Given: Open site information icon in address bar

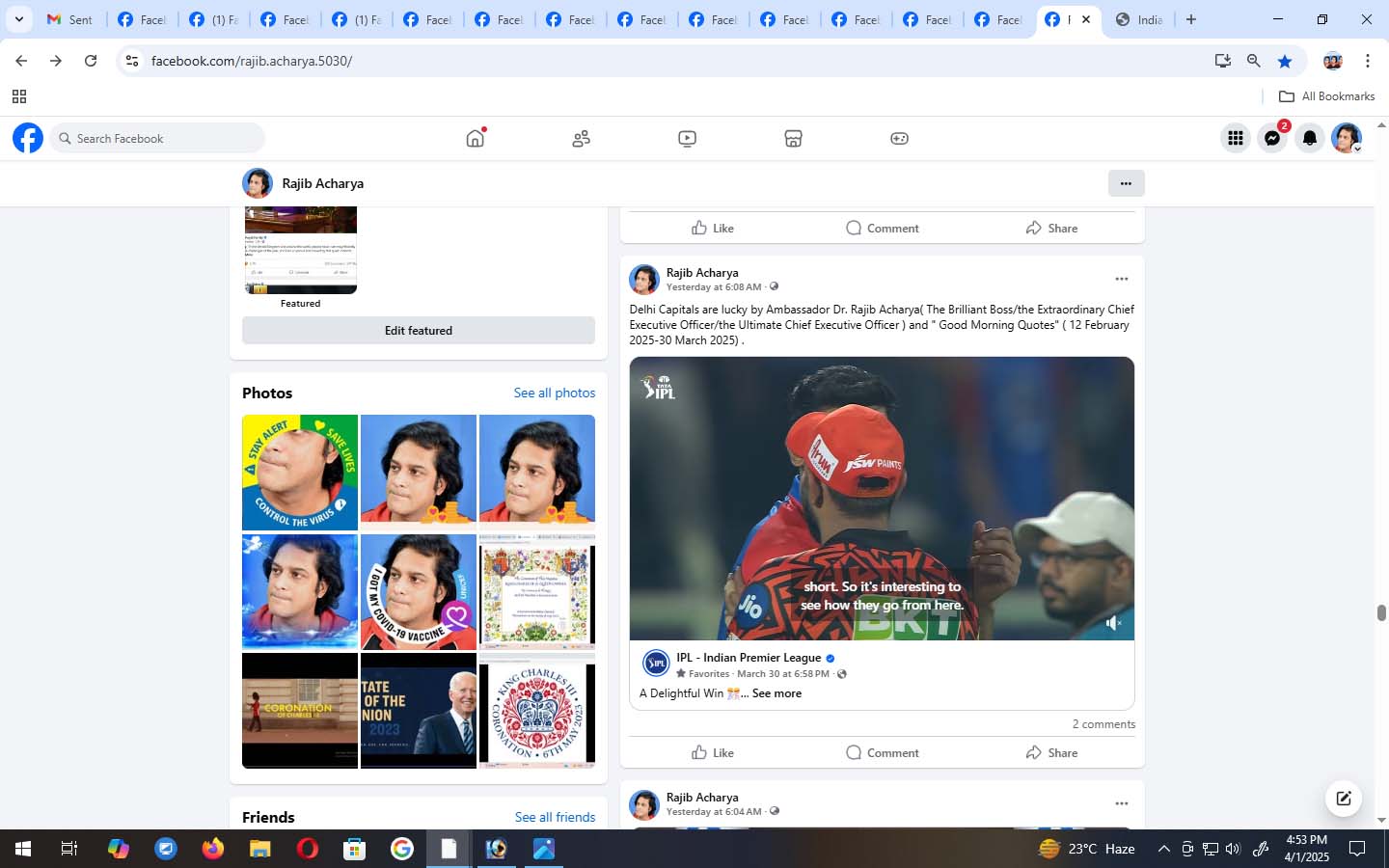Looking at the screenshot, I should point(132,61).
